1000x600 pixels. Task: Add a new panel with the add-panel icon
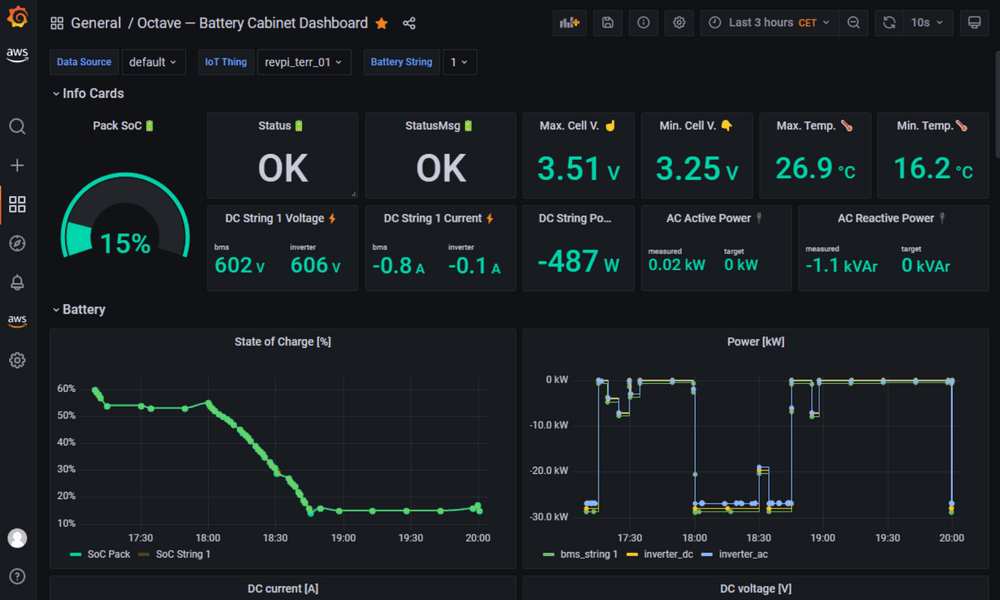point(569,22)
